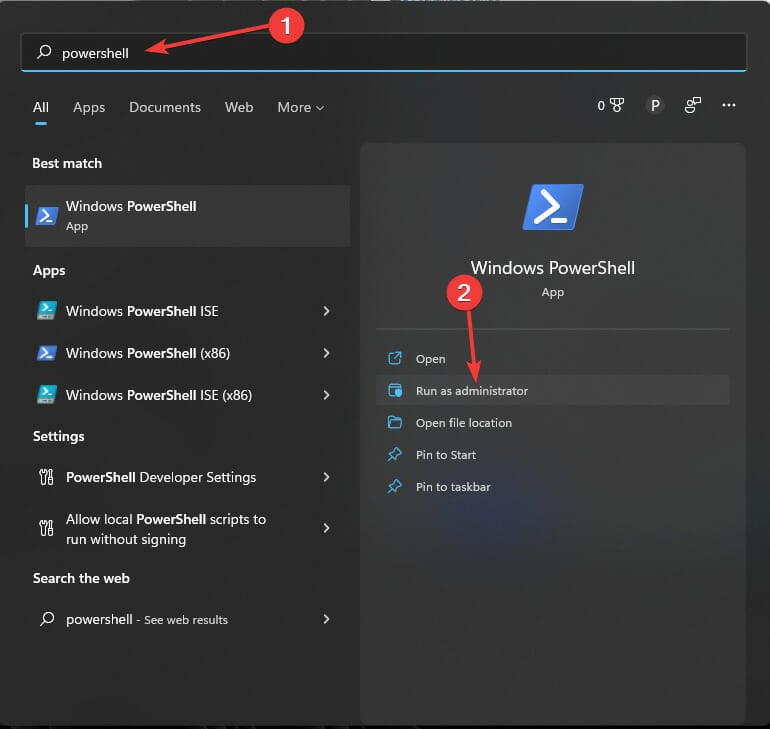Image resolution: width=770 pixels, height=729 pixels.
Task: Open the More filters dropdown
Action: point(301,107)
